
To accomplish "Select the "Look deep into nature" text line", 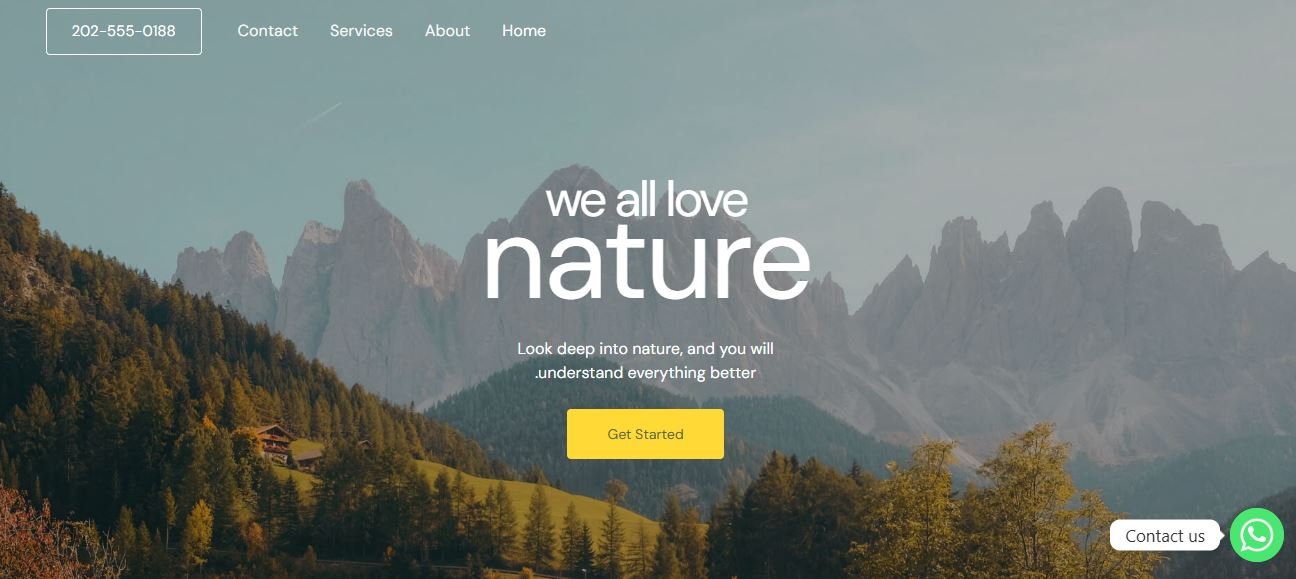I will (x=645, y=349).
